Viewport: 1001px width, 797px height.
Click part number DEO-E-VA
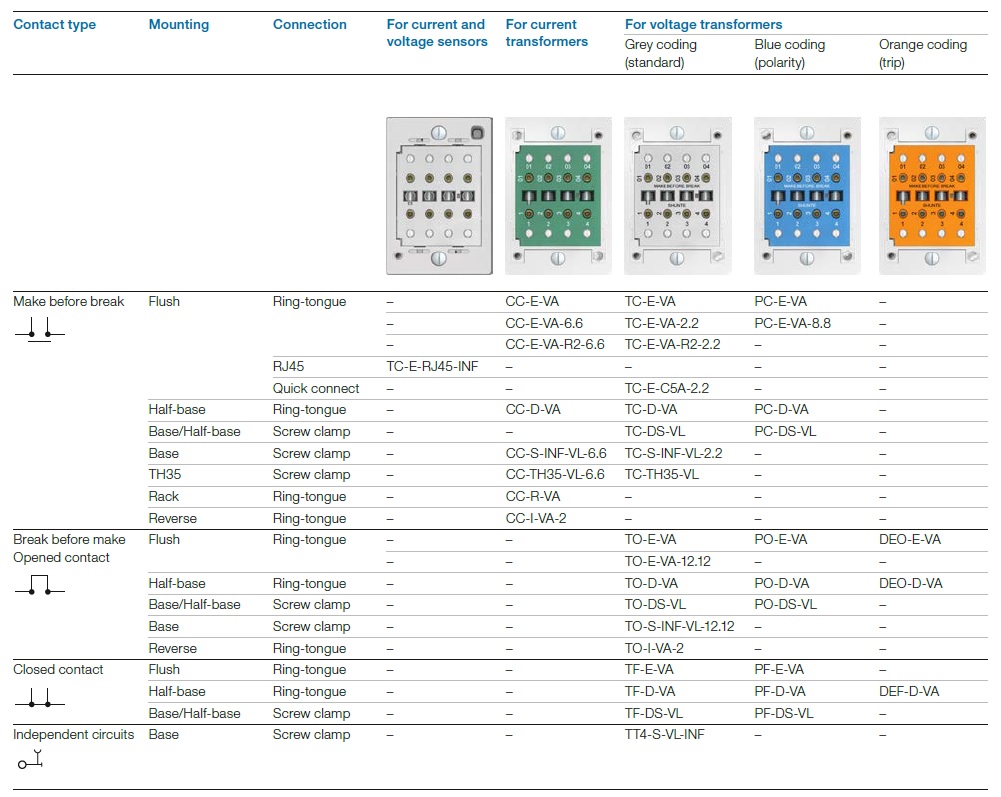point(910,540)
